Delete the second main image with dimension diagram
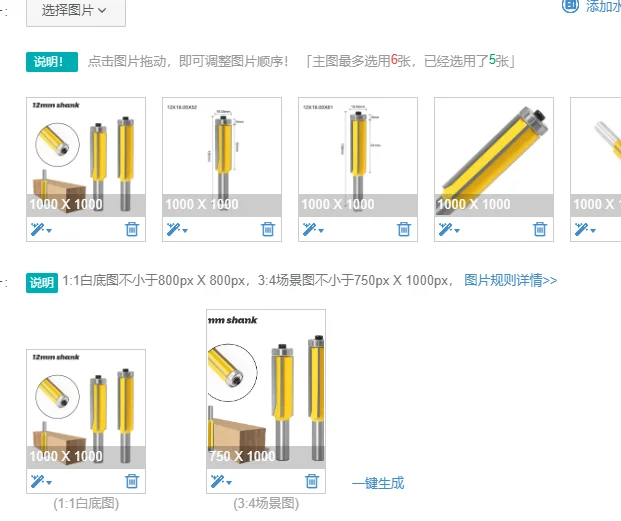 [x=268, y=229]
